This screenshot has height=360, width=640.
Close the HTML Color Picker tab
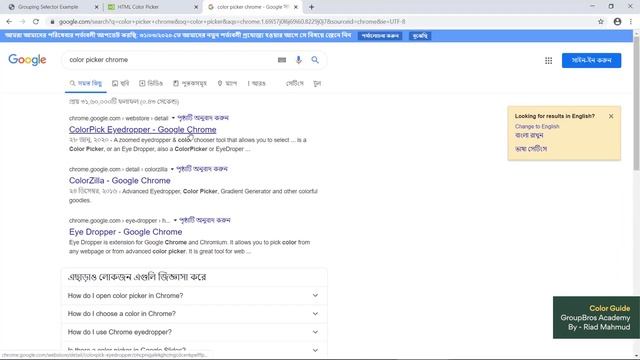(x=196, y=7)
